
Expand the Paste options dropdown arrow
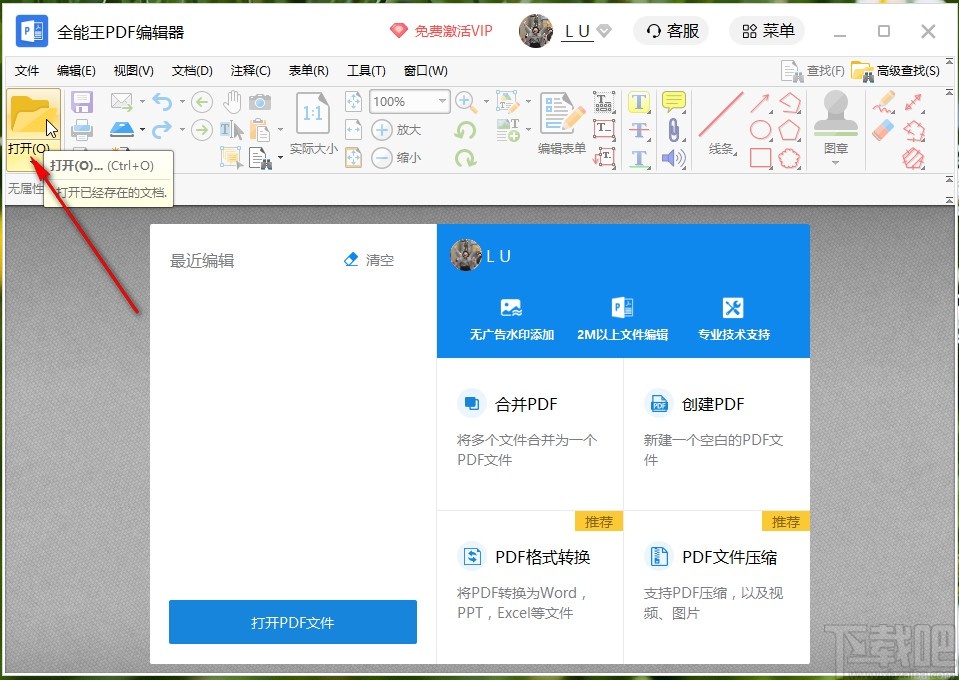coord(280,130)
